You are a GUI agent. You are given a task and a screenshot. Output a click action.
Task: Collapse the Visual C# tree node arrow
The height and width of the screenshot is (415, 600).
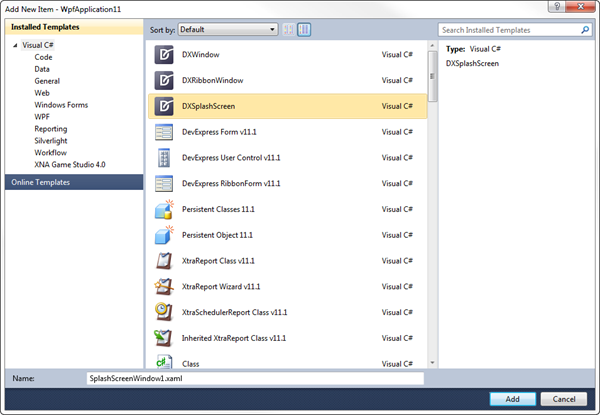point(15,45)
